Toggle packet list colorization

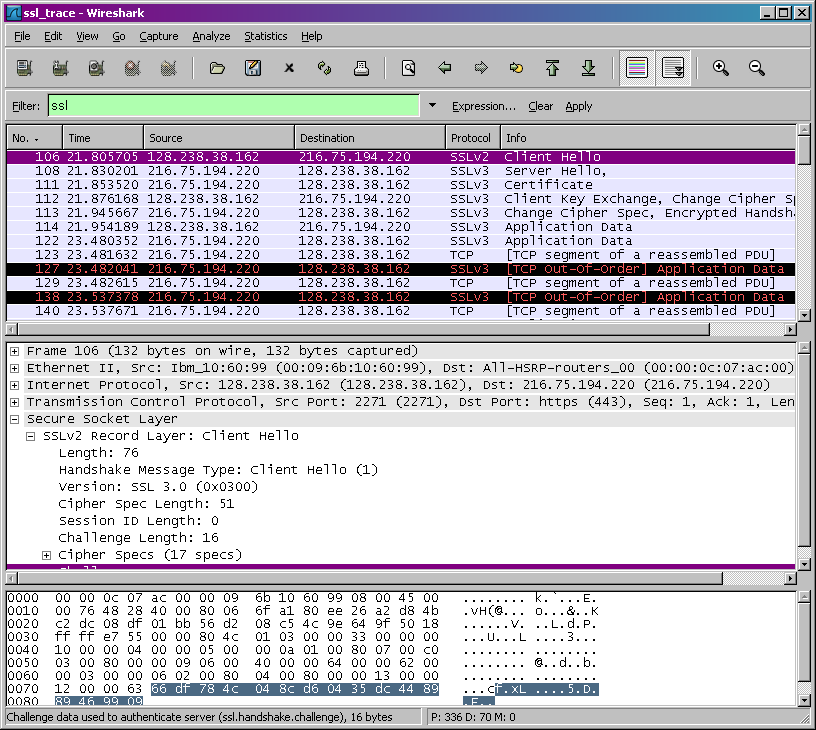(637, 68)
